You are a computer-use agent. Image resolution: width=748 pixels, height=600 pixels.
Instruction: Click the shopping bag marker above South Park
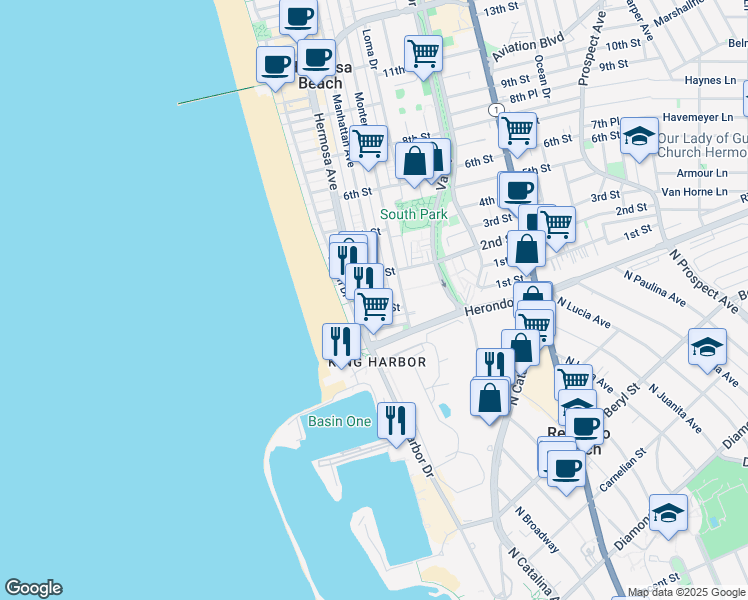(x=414, y=162)
